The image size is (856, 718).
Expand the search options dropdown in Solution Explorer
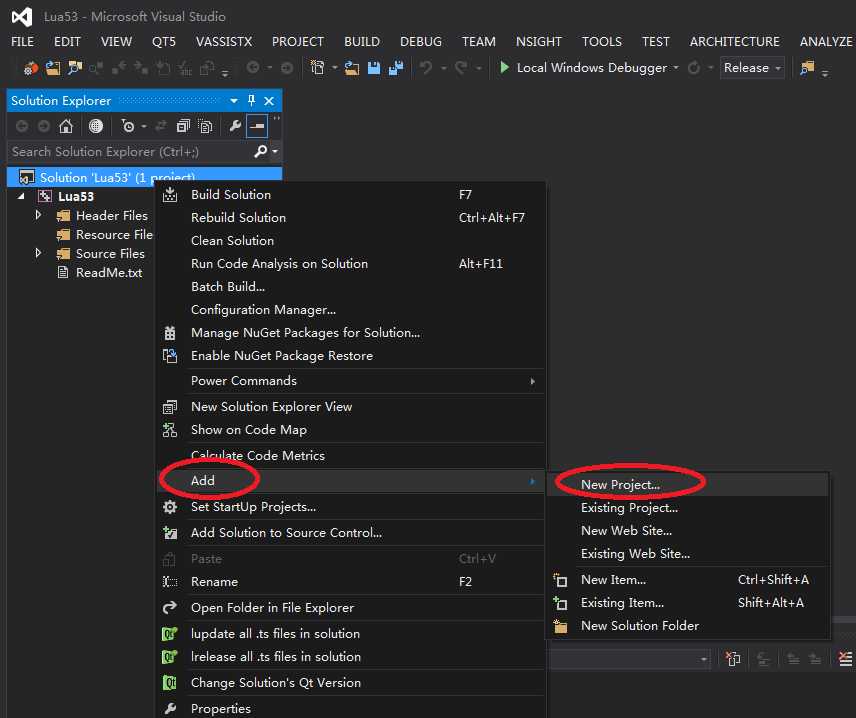point(275,151)
